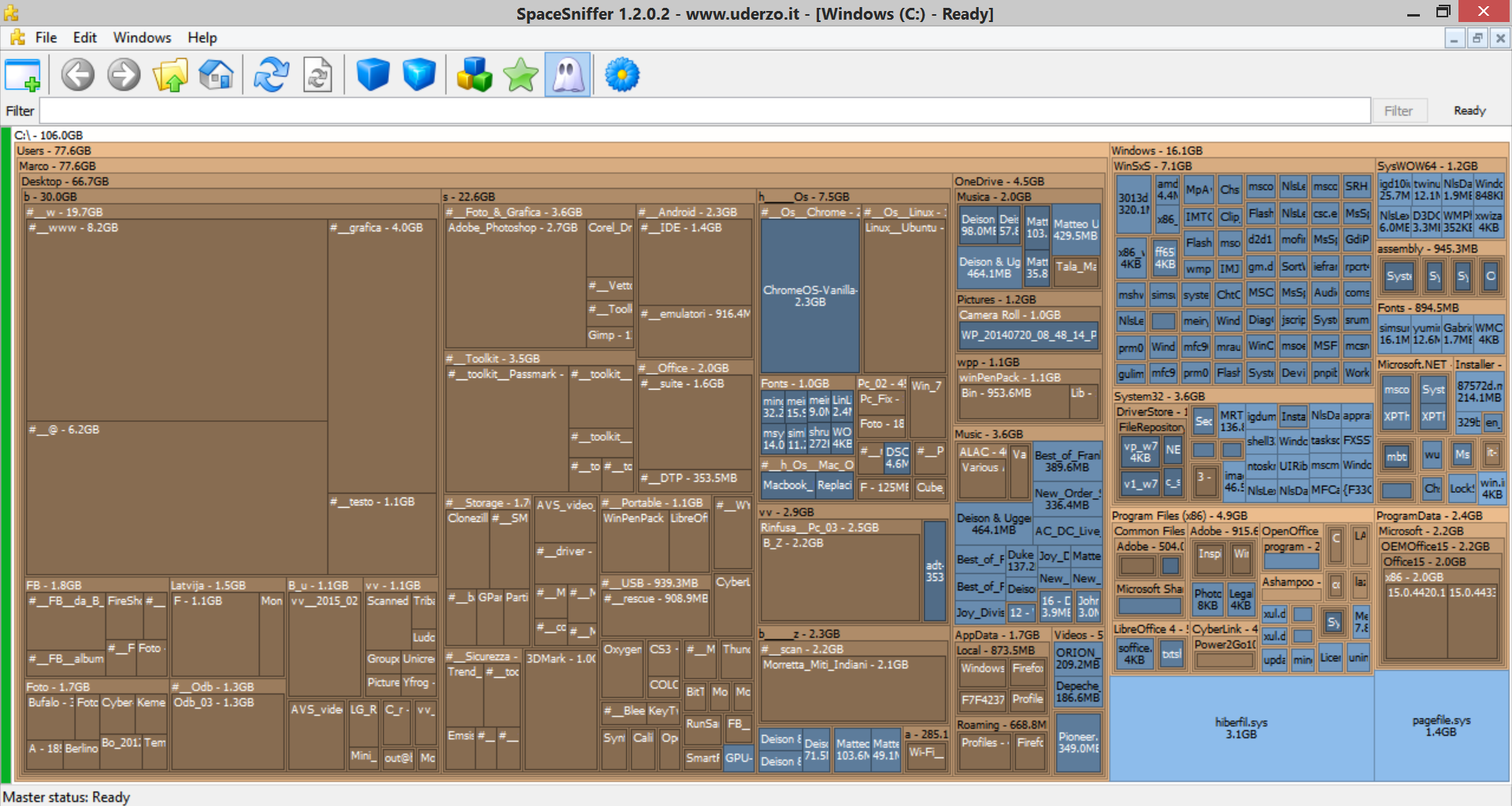
Task: Click inside the Filter input field
Action: click(x=706, y=111)
